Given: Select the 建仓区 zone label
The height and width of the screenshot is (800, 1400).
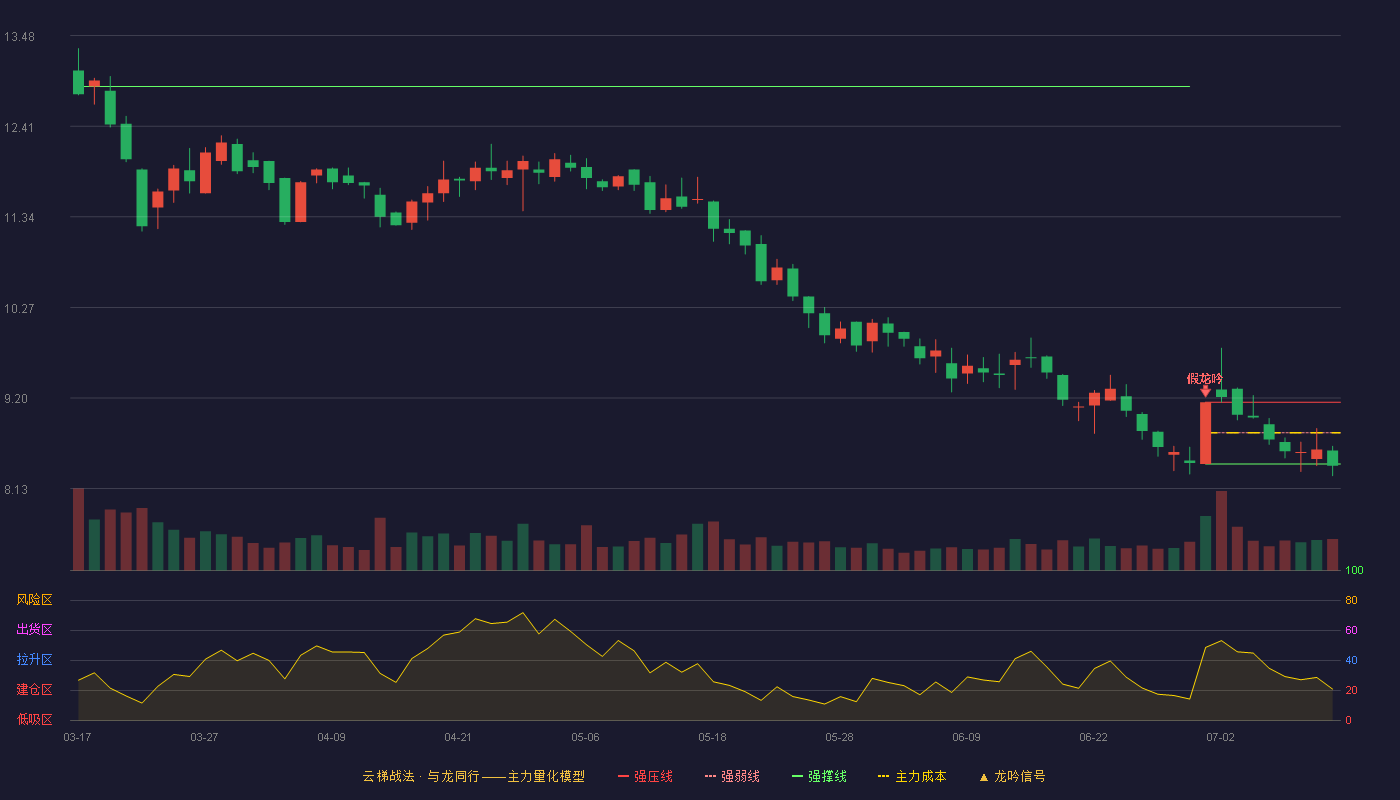Looking at the screenshot, I should (x=34, y=690).
